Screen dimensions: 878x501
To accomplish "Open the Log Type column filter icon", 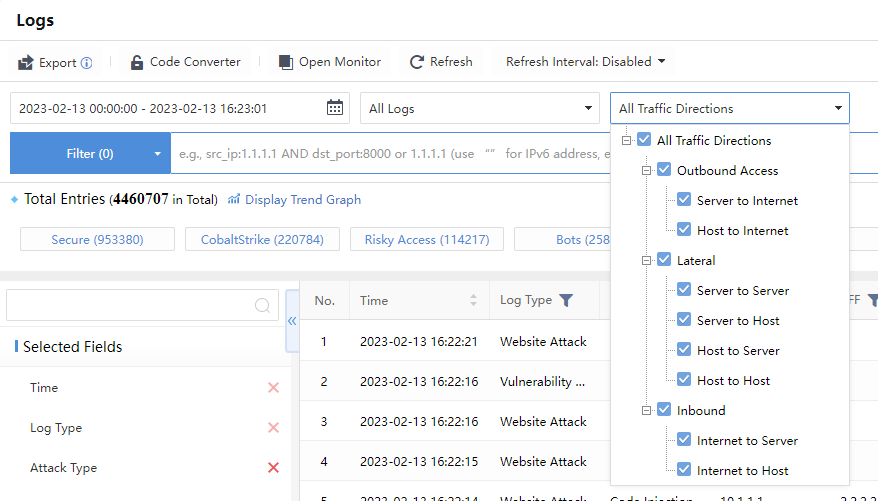I will [x=566, y=301].
